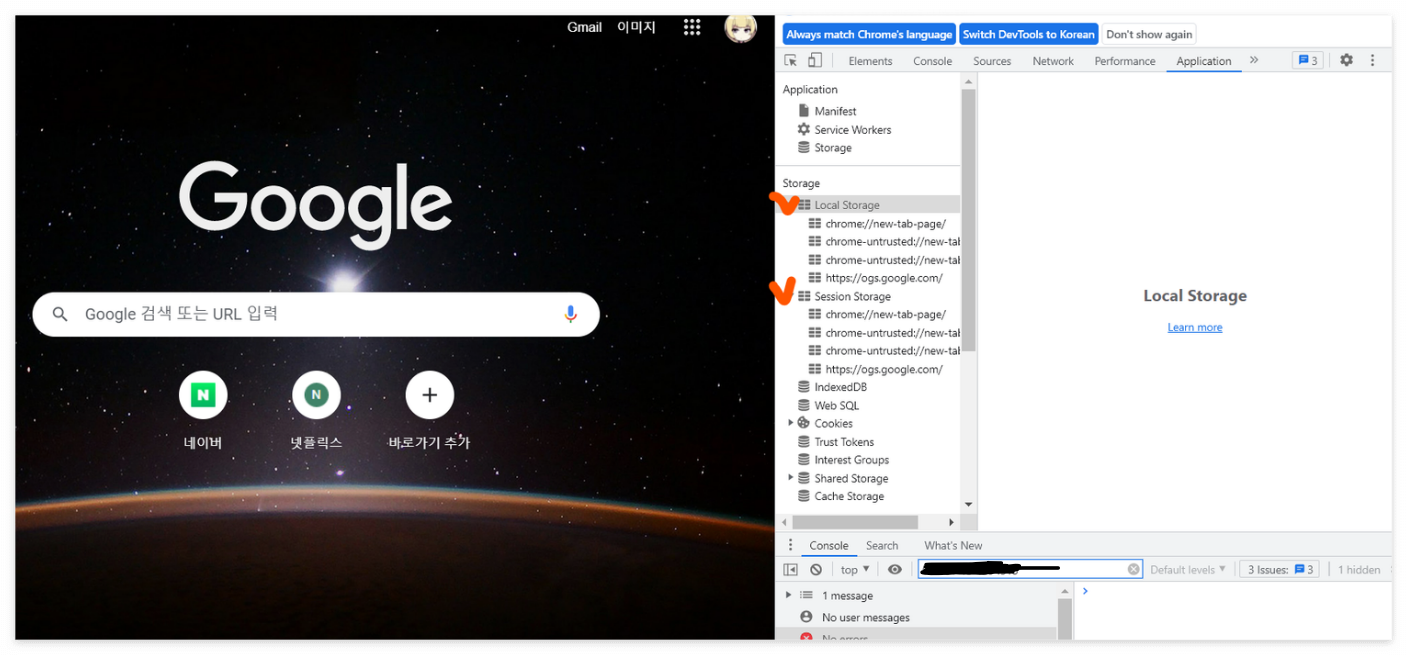Click Switch DevTools to Korean button

(1028, 34)
